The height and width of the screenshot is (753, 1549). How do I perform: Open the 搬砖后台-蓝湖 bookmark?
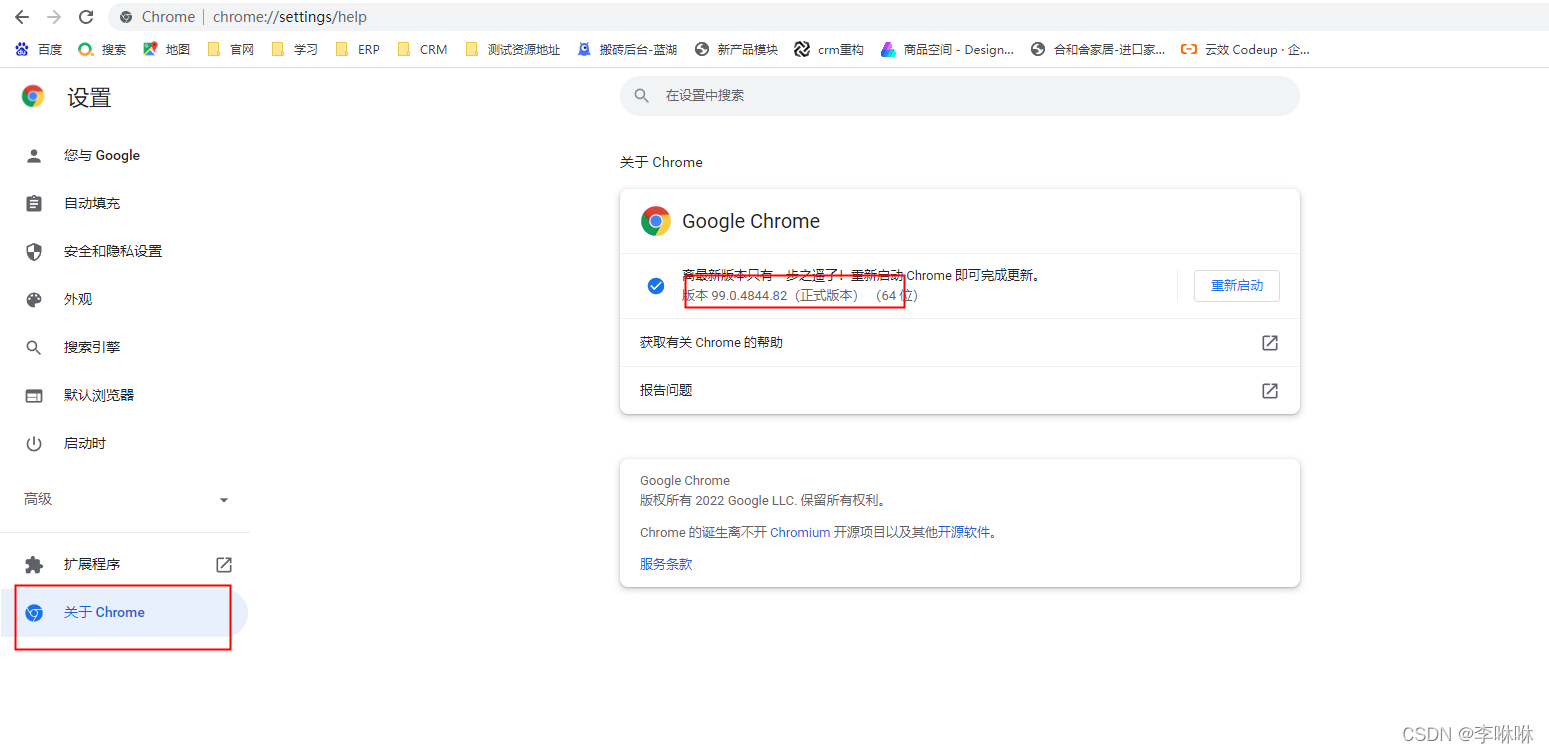[x=627, y=49]
